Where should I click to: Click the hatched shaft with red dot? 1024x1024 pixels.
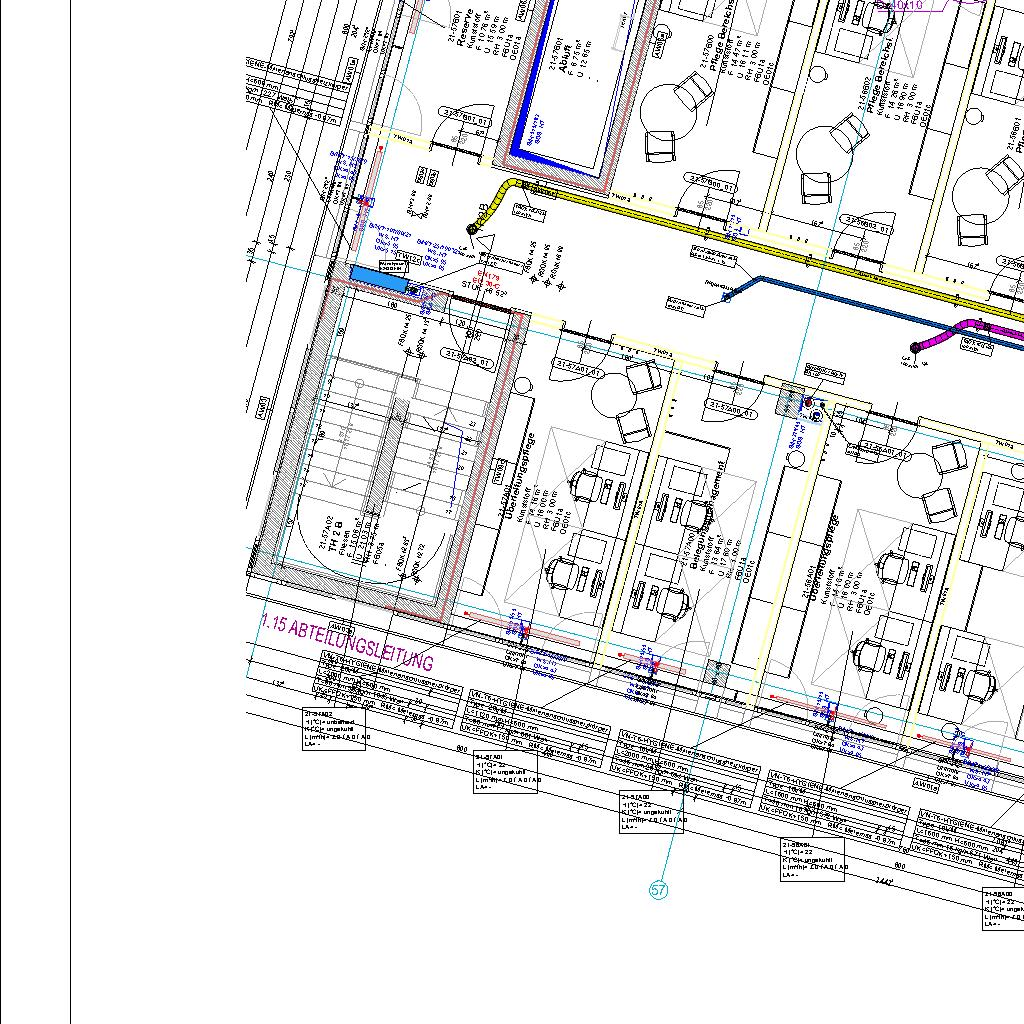(791, 398)
